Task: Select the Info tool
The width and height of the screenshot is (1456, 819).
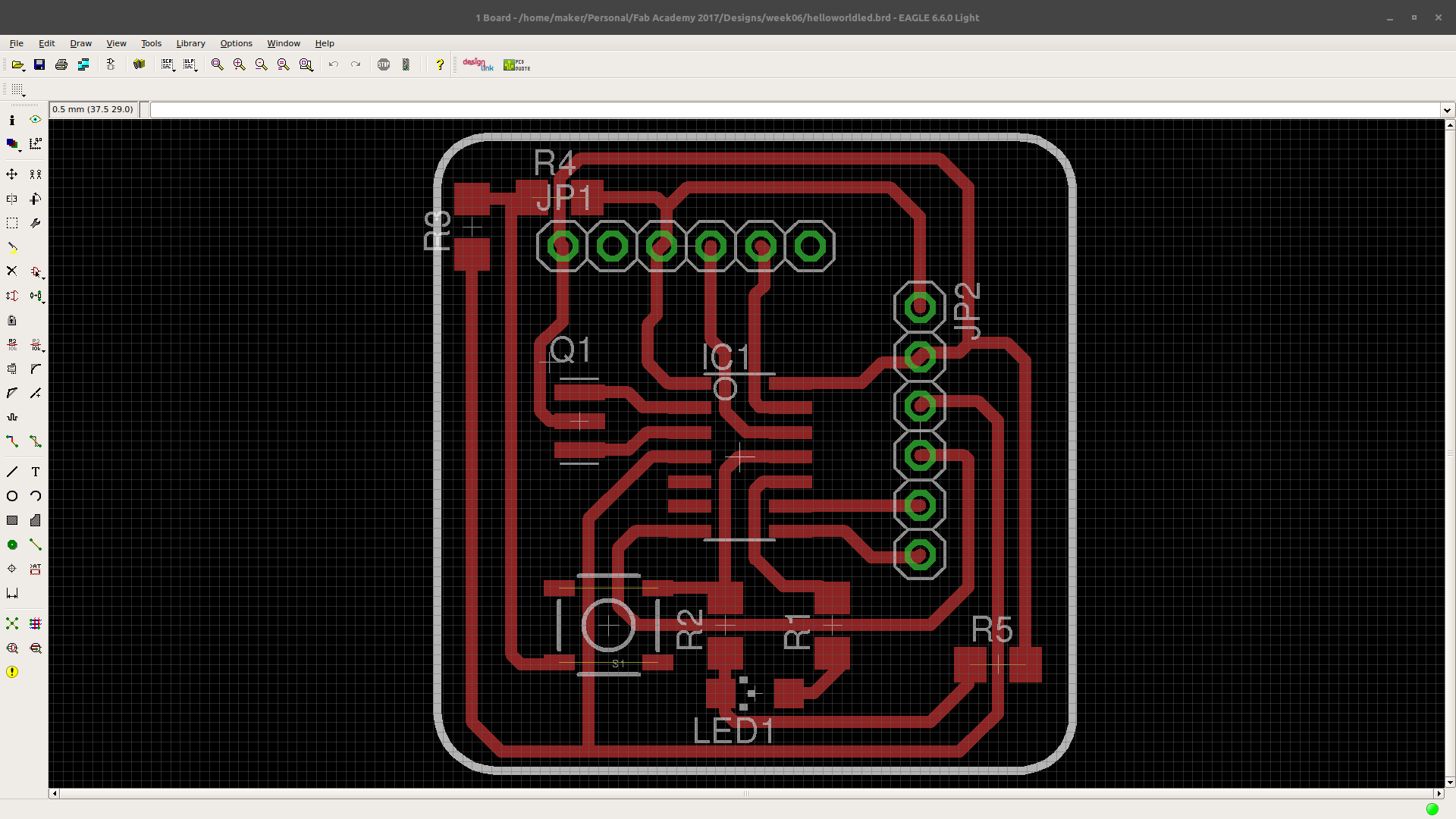Action: [x=12, y=120]
